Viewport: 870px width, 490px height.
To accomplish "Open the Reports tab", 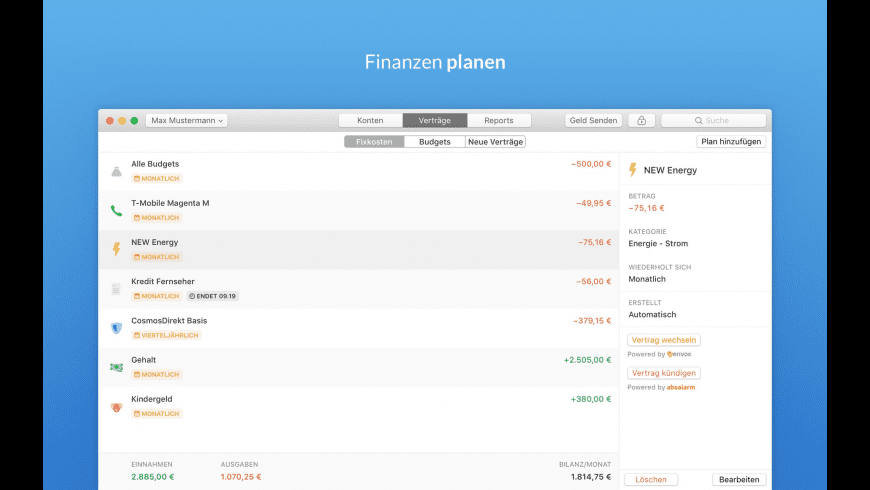I will click(x=499, y=120).
